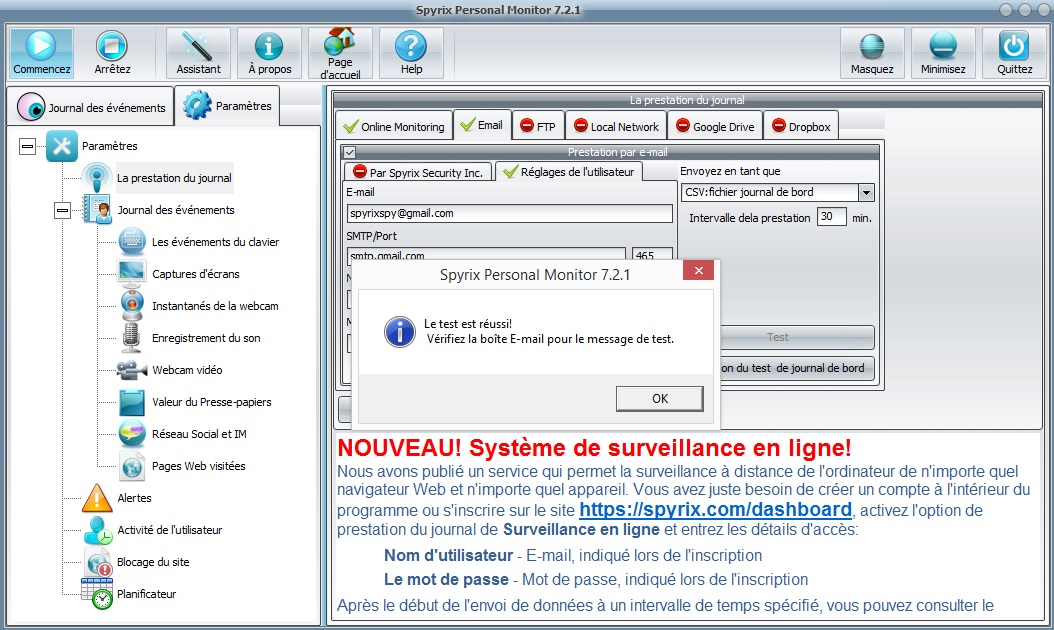Open the Google Drive tab
This screenshot has height=630, width=1054.
pyautogui.click(x=715, y=126)
